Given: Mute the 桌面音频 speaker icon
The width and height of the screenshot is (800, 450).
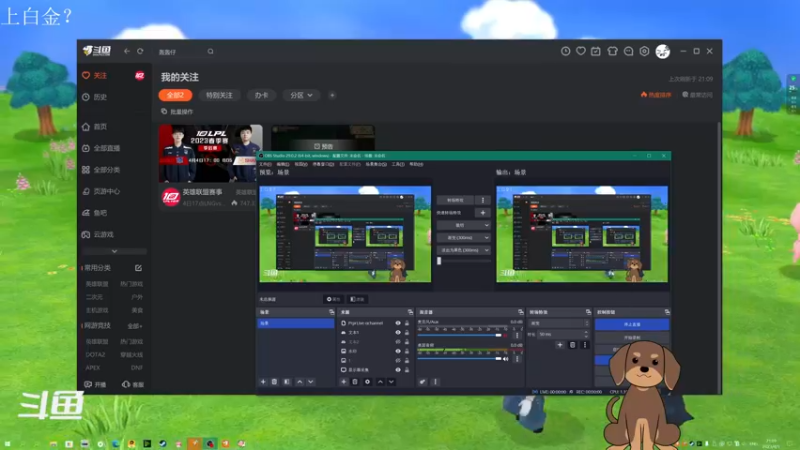Looking at the screenshot, I should coord(506,359).
